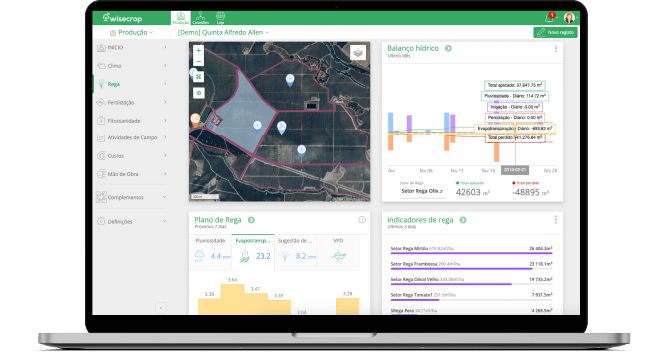Image resolution: width=666 pixels, height=360 pixels.
Task: Click the Fitossanidade icon in sidebar
Action: click(101, 121)
